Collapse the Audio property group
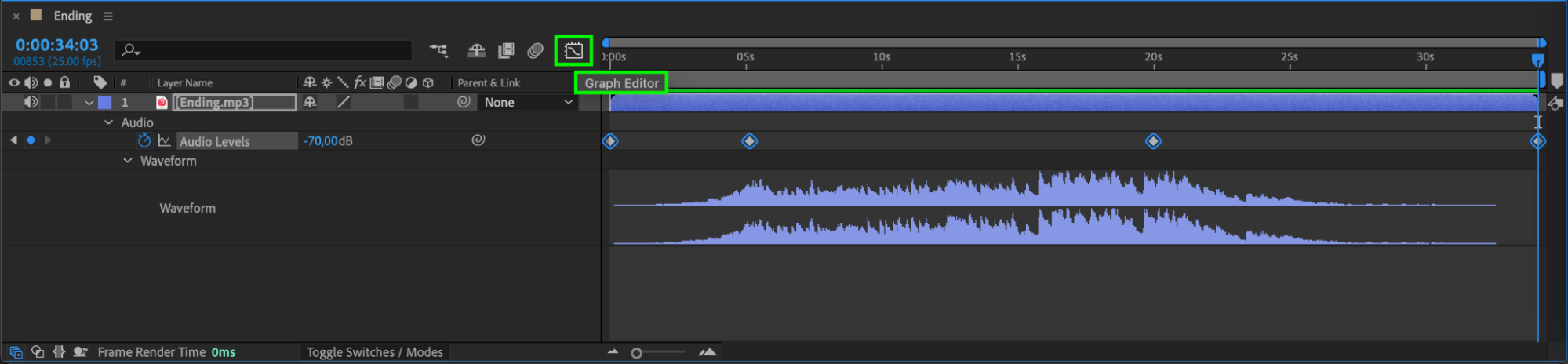The height and width of the screenshot is (364, 1568). coord(109,122)
